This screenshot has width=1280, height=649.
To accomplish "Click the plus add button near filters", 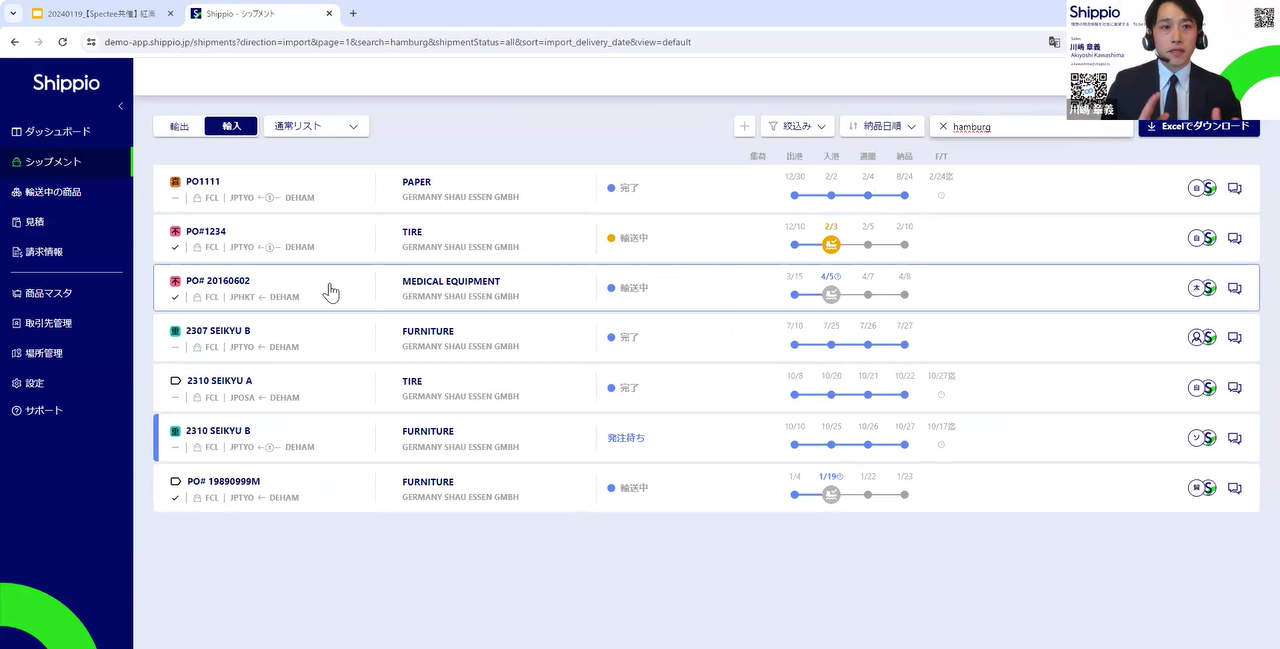I will coord(744,126).
